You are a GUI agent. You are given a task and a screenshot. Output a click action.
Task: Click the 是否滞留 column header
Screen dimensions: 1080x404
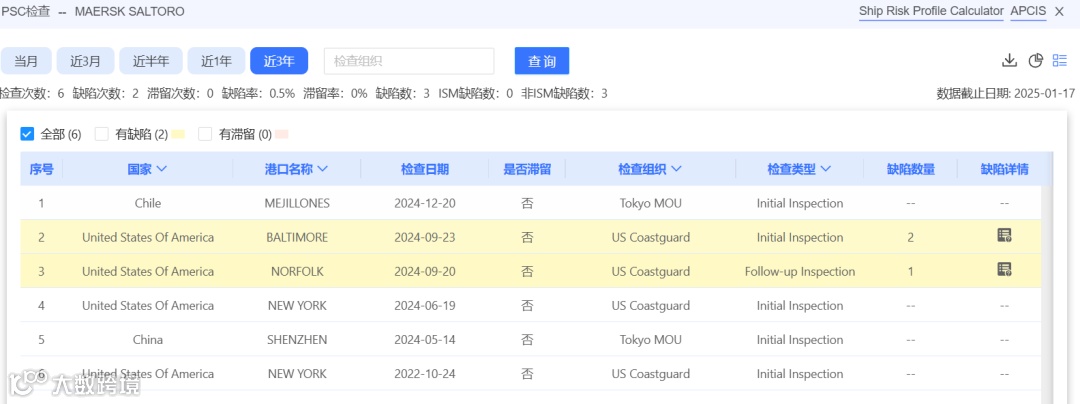[x=527, y=169]
